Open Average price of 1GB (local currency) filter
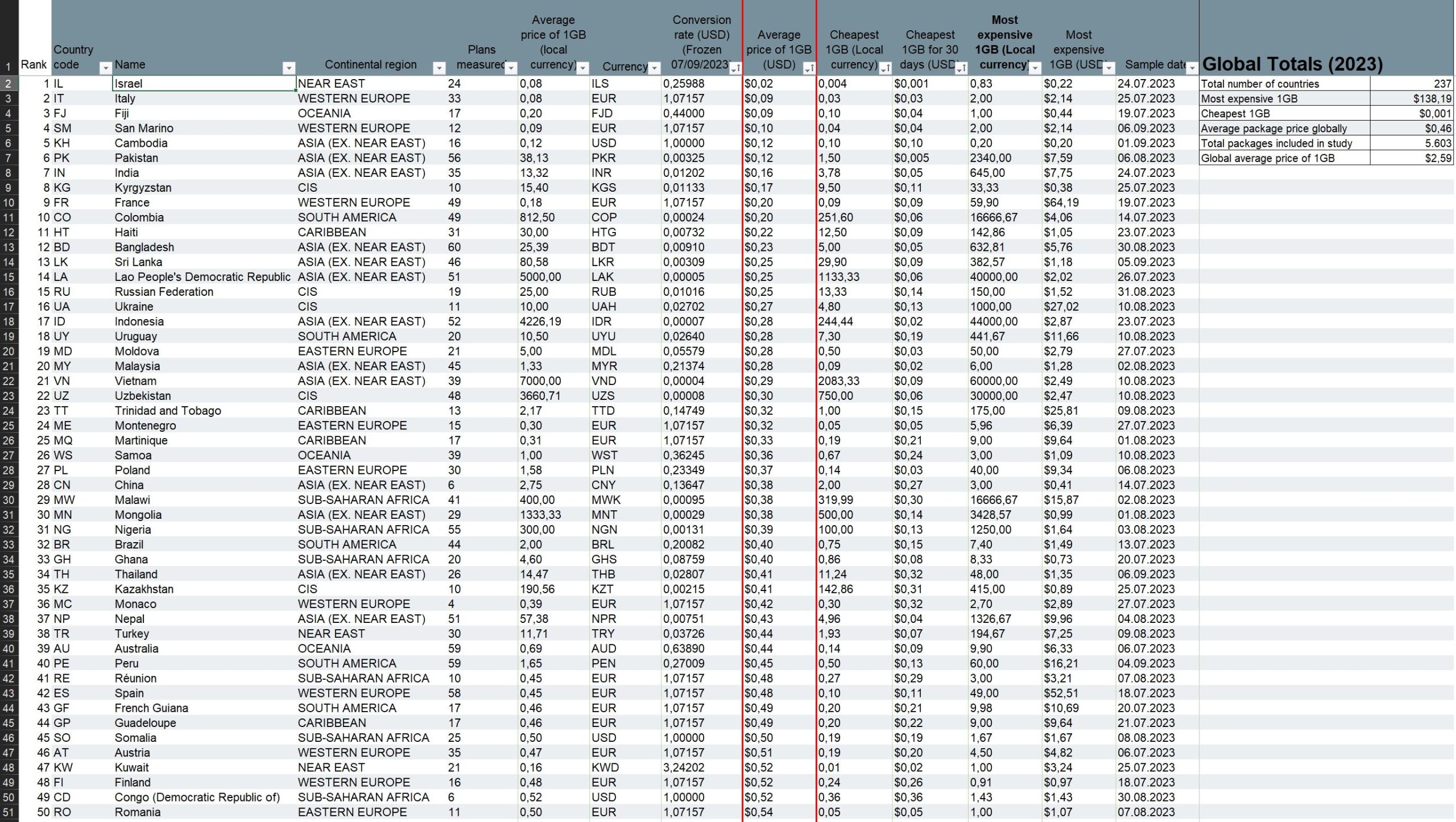This screenshot has width=1456, height=822. click(582, 68)
